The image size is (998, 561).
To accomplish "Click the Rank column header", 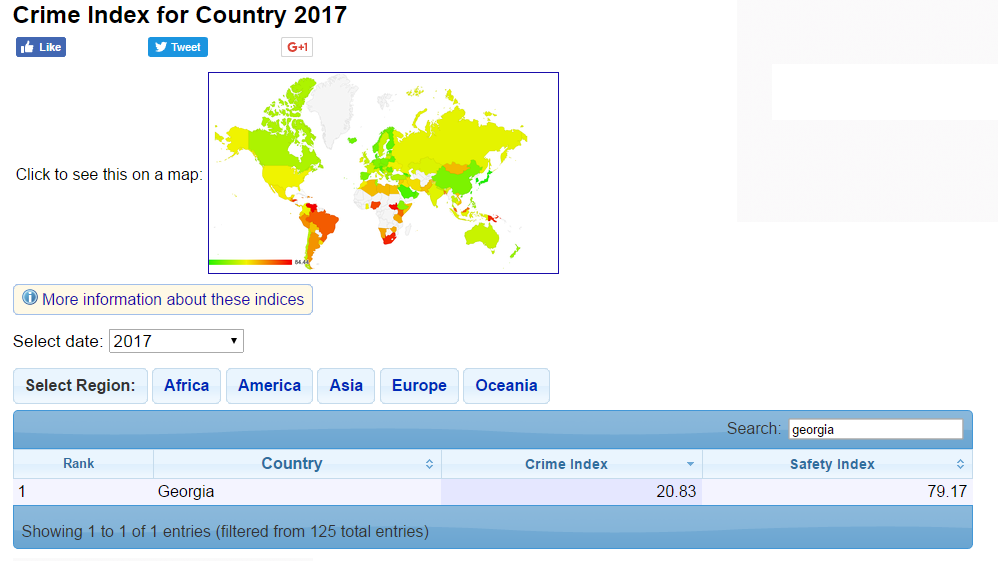I will [78, 464].
